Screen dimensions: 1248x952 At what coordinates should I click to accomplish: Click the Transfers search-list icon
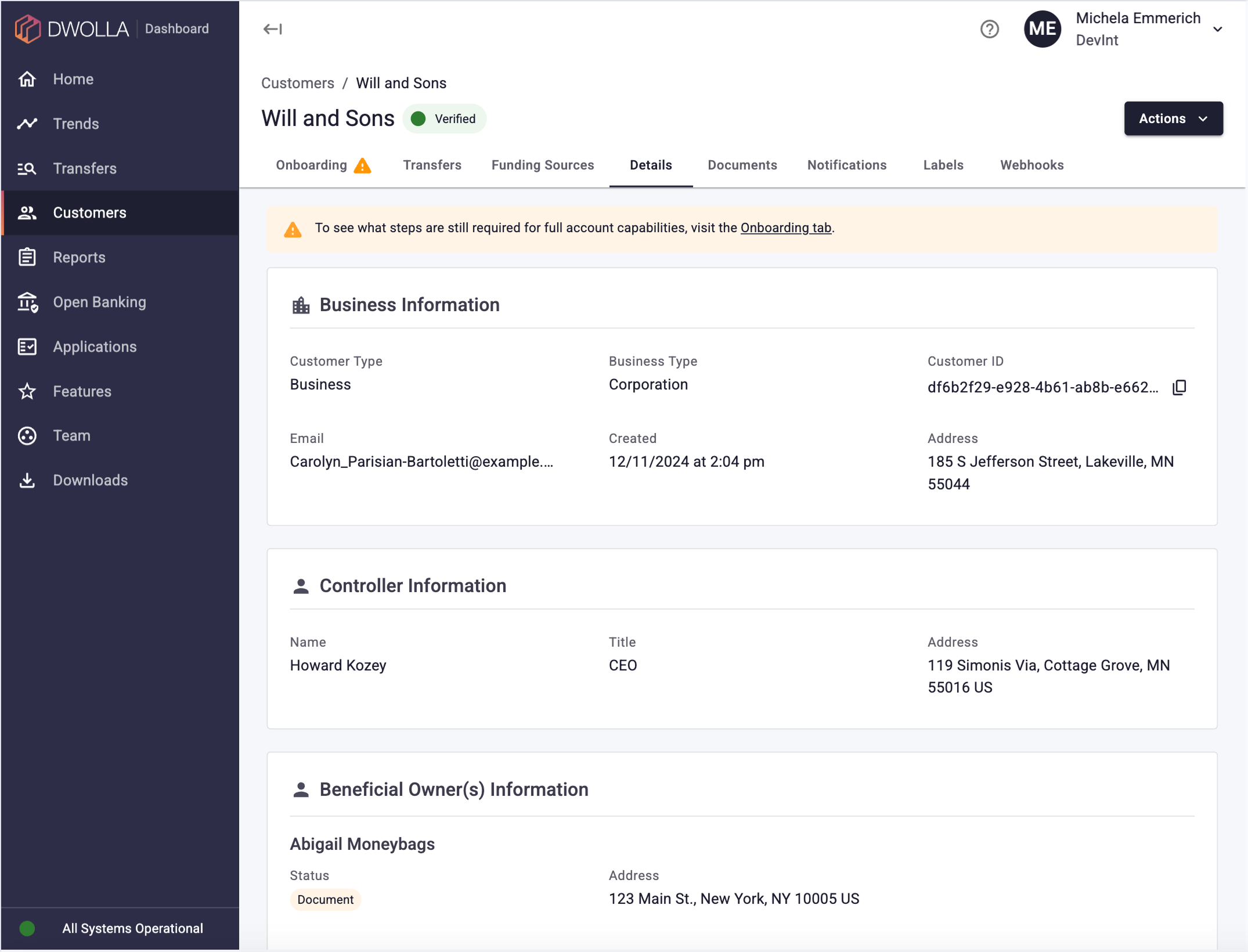(x=27, y=168)
